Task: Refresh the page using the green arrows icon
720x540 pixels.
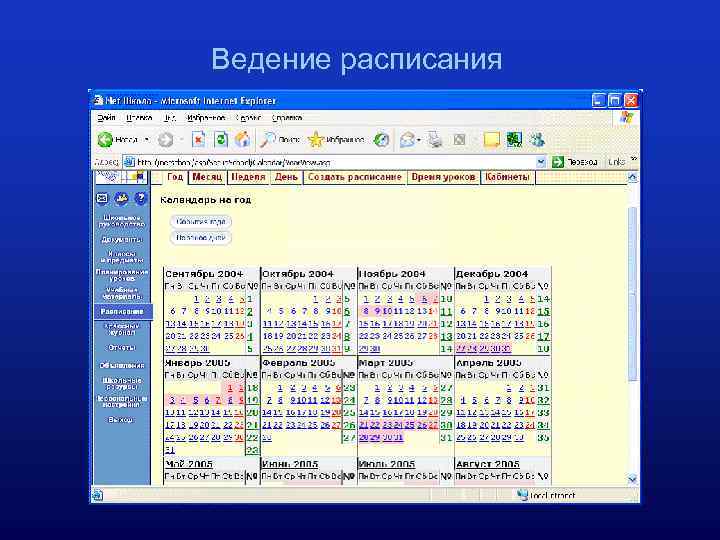Action: point(221,140)
